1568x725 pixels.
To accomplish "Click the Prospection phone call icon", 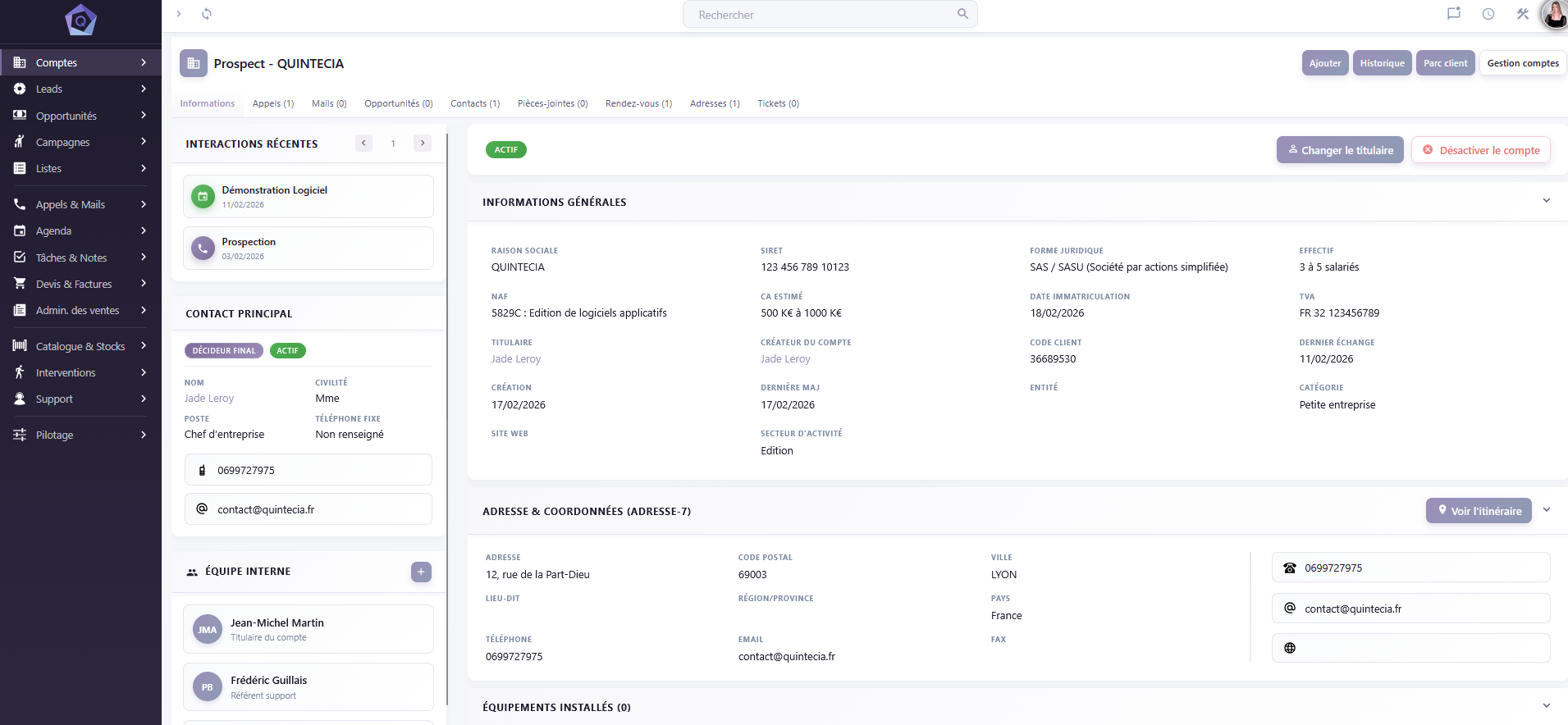I will pos(203,249).
